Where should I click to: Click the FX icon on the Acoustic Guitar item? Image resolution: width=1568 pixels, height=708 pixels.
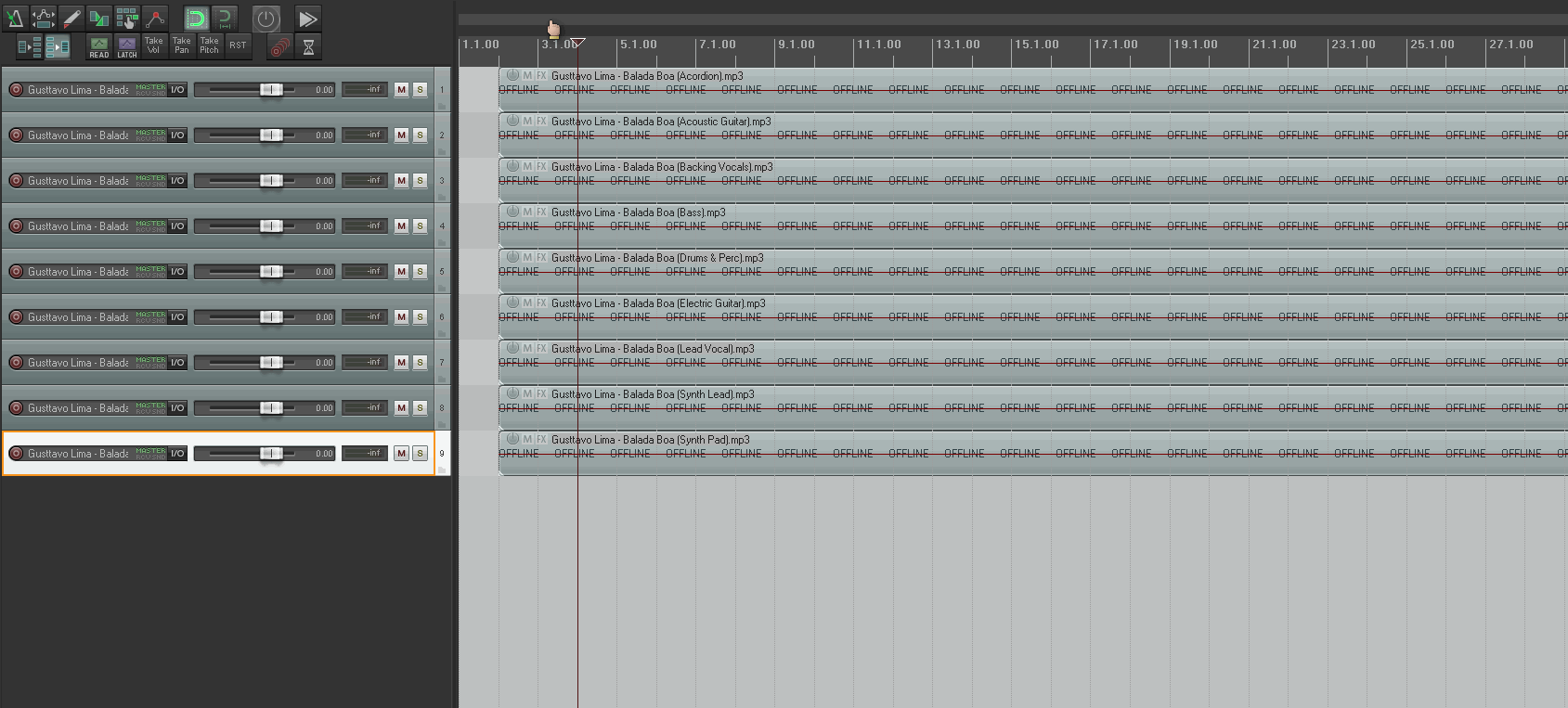point(541,121)
